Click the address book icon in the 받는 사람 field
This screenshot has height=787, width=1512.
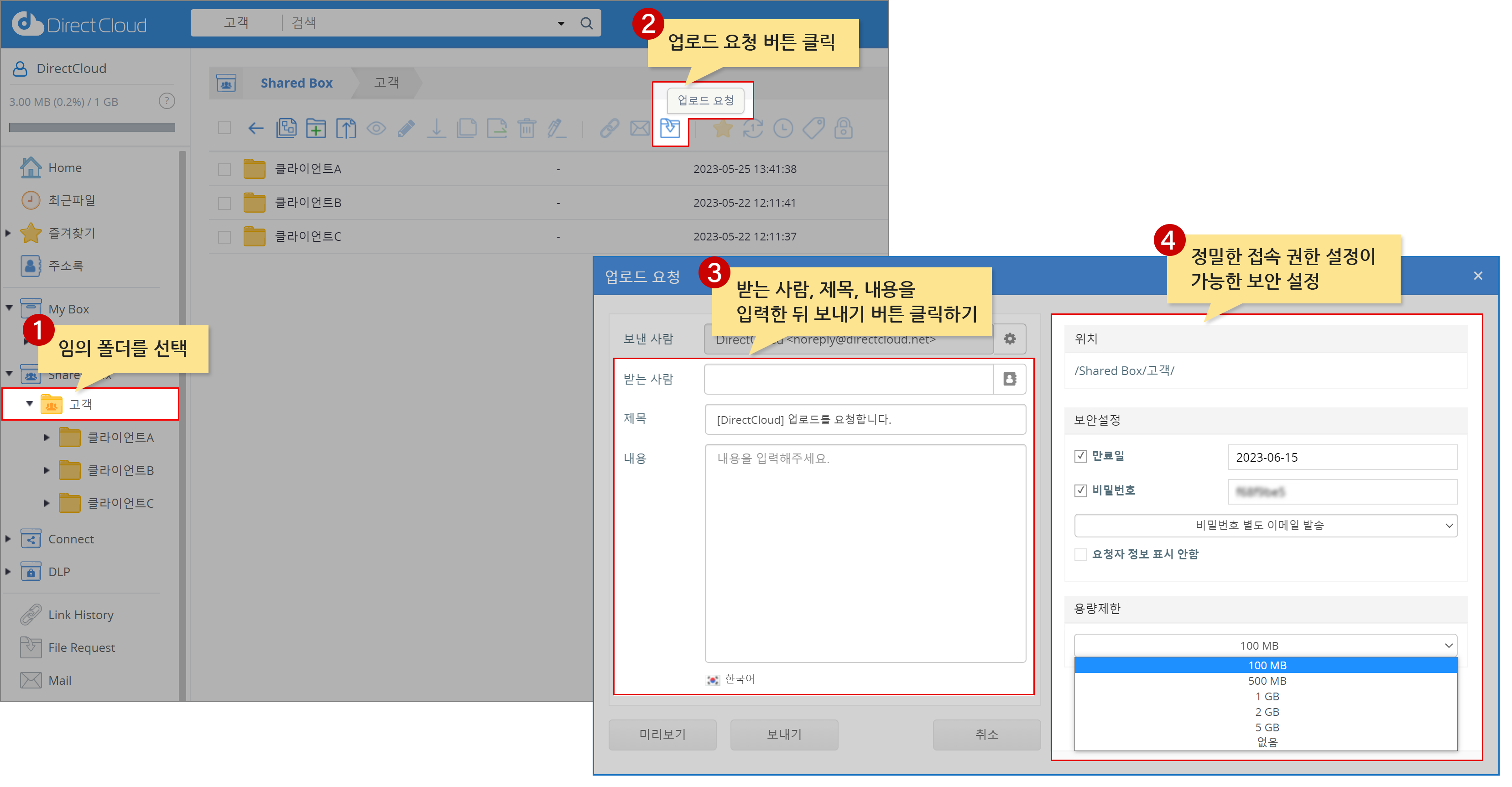[x=1010, y=379]
